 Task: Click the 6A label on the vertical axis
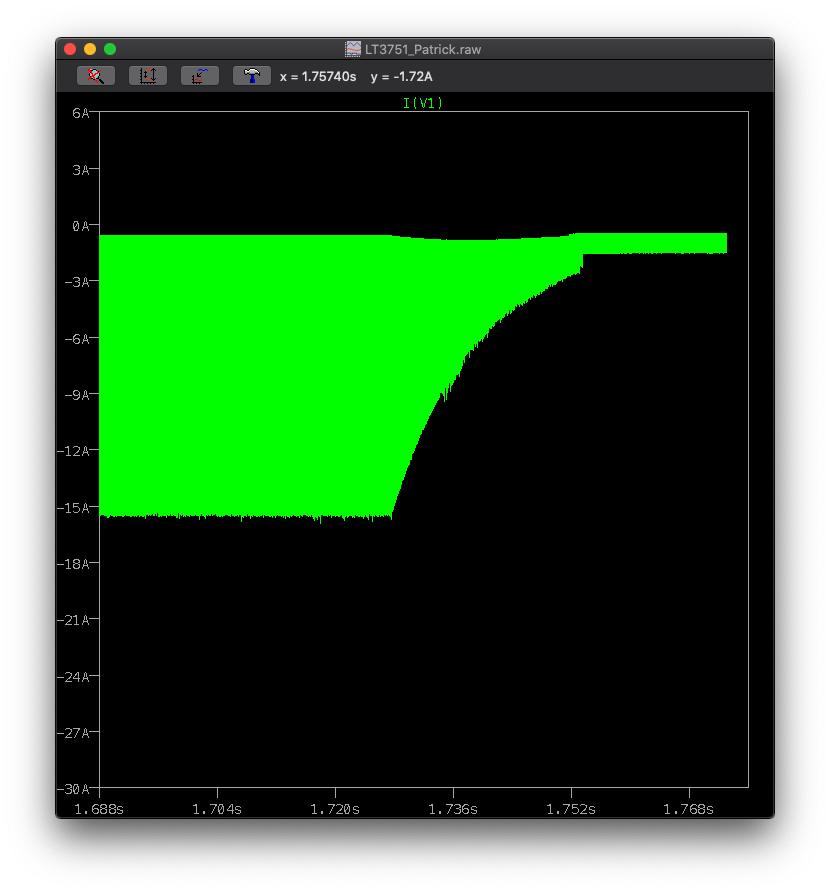(80, 113)
